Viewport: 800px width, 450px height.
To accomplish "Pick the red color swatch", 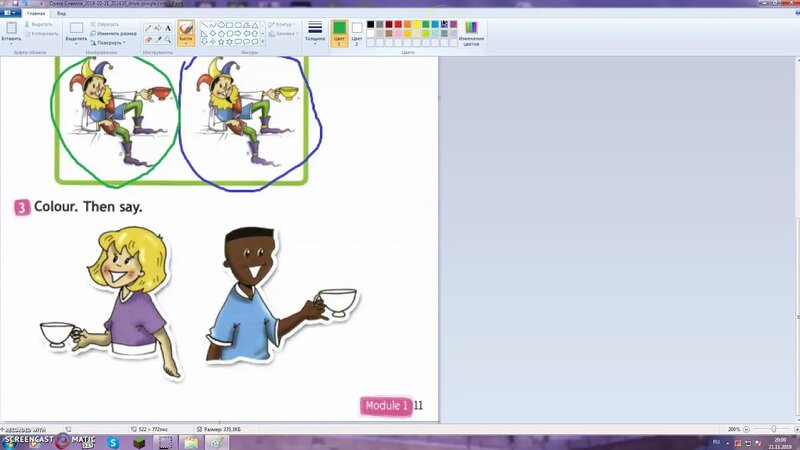I will pos(398,24).
